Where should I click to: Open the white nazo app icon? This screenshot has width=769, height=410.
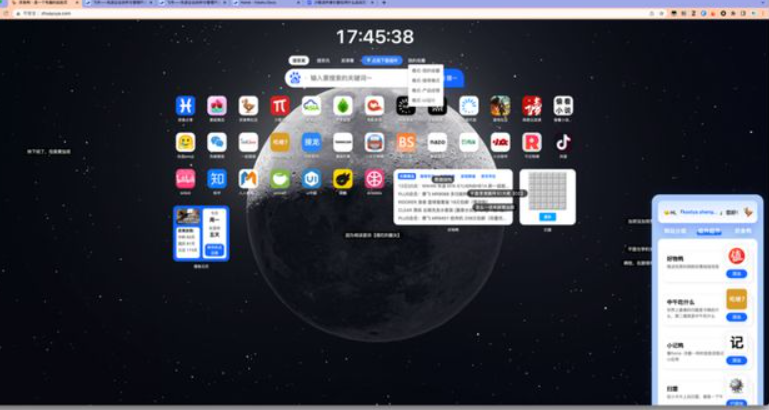pyautogui.click(x=437, y=142)
